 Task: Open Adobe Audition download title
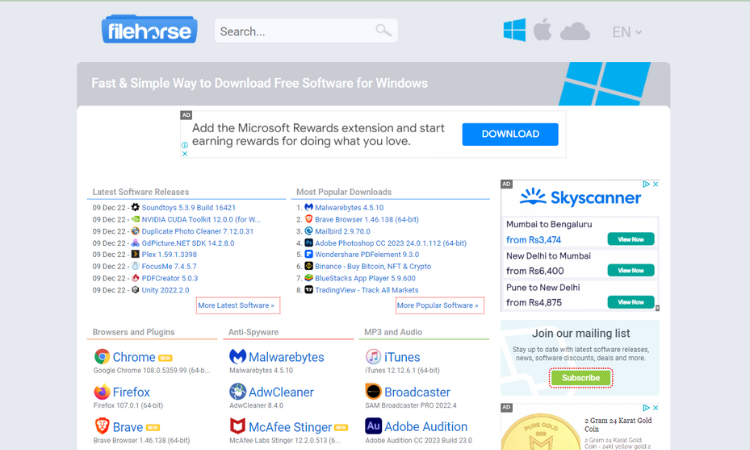point(426,427)
